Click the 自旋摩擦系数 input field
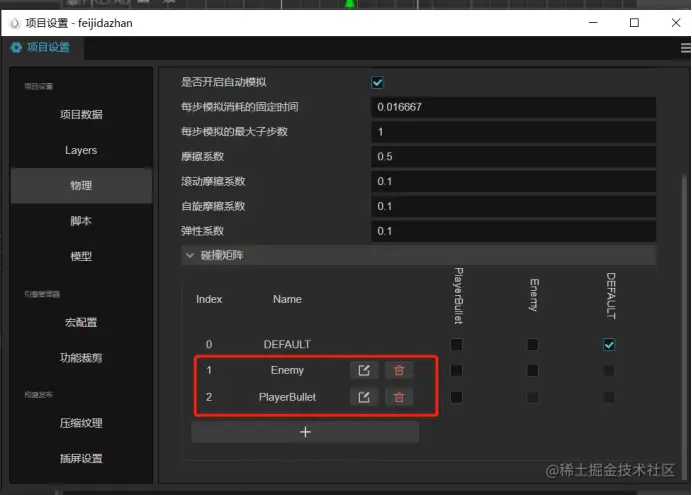Viewport: 692px width, 495px height. pyautogui.click(x=513, y=206)
